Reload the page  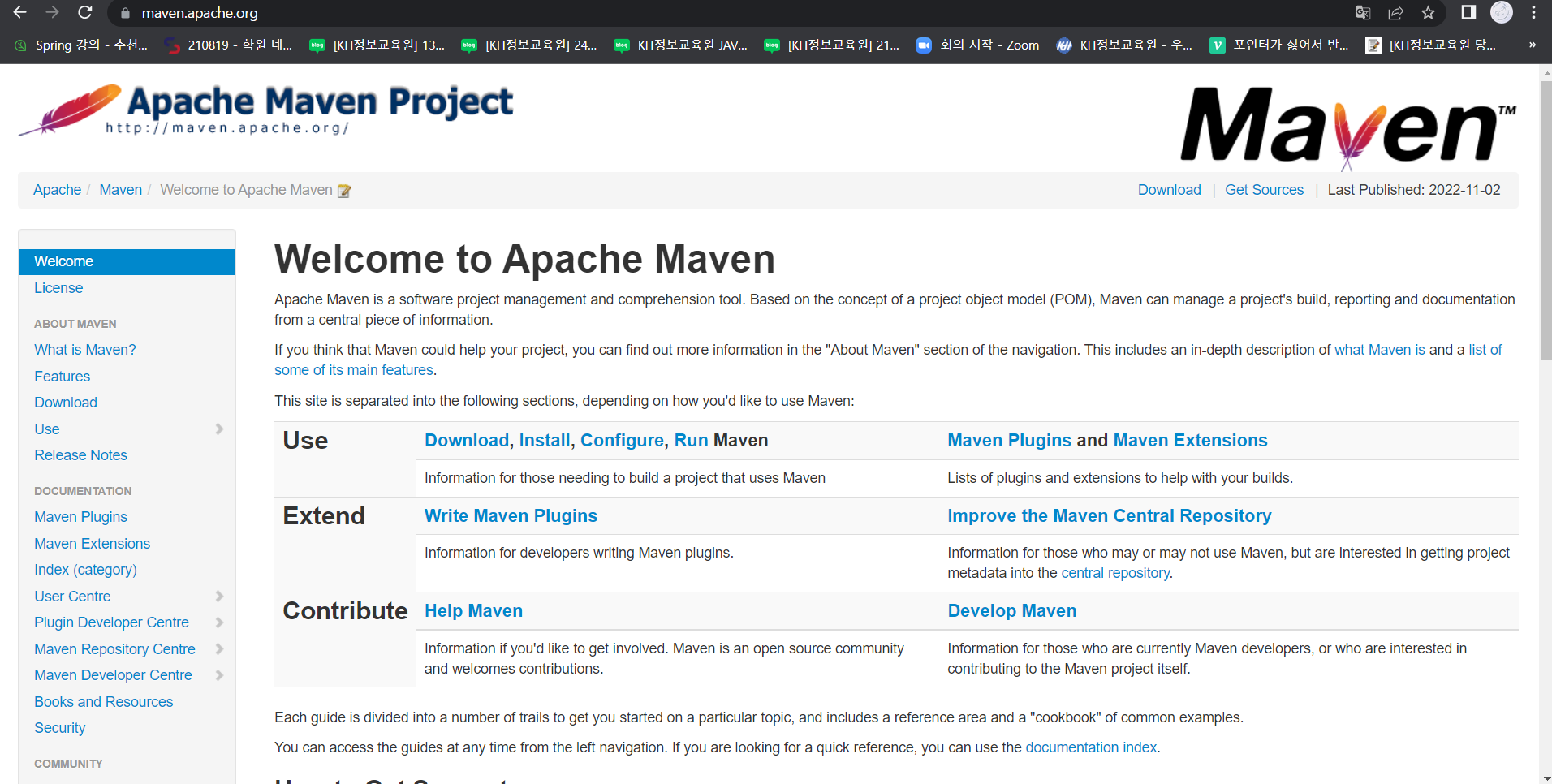[x=84, y=13]
